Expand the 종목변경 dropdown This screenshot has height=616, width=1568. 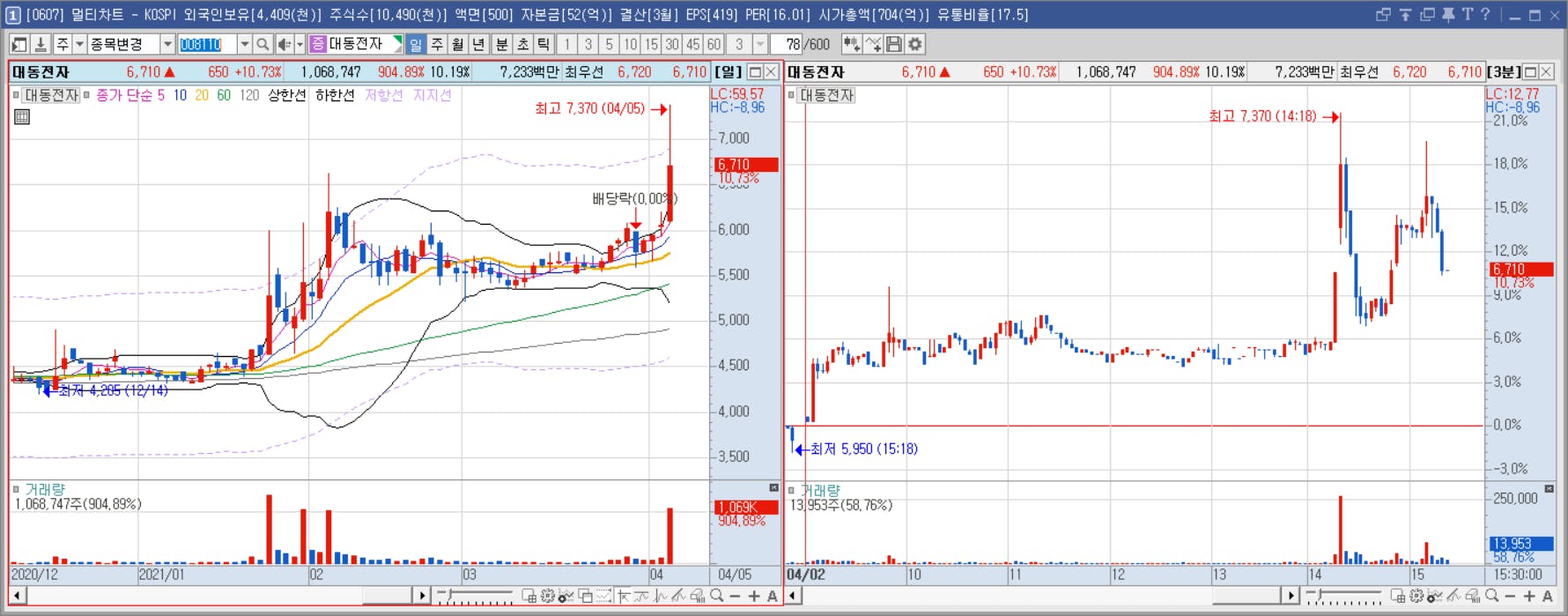tap(166, 44)
